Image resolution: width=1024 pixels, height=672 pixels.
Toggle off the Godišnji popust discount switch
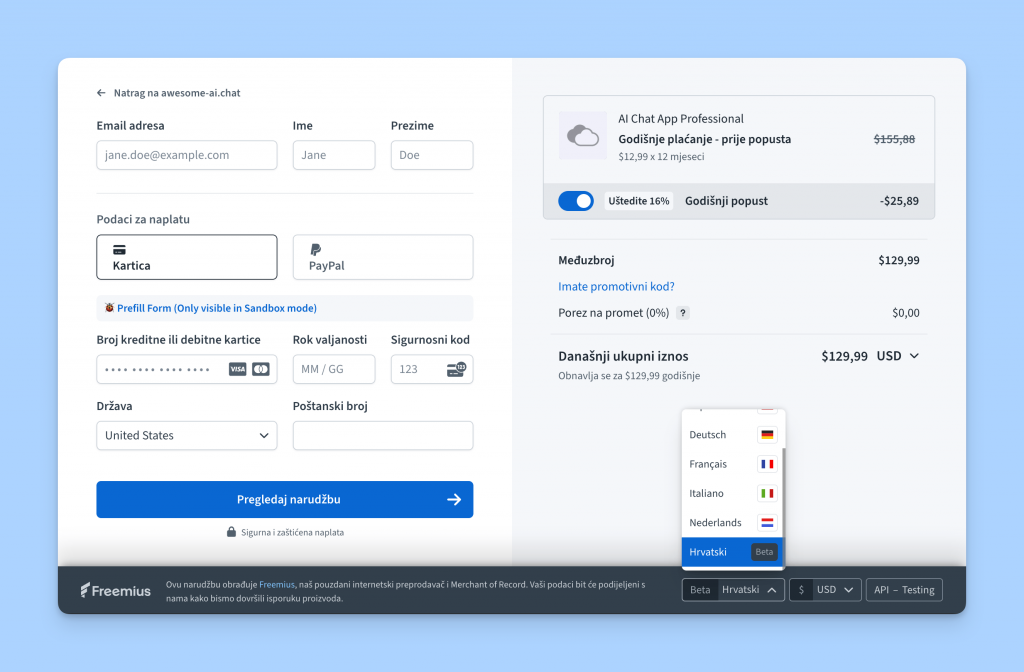(x=575, y=200)
